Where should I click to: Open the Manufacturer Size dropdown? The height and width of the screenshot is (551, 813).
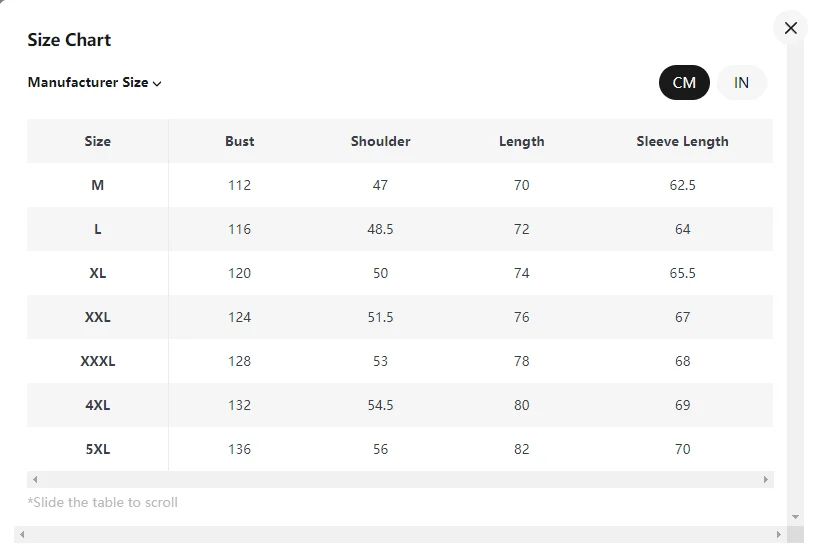[94, 82]
